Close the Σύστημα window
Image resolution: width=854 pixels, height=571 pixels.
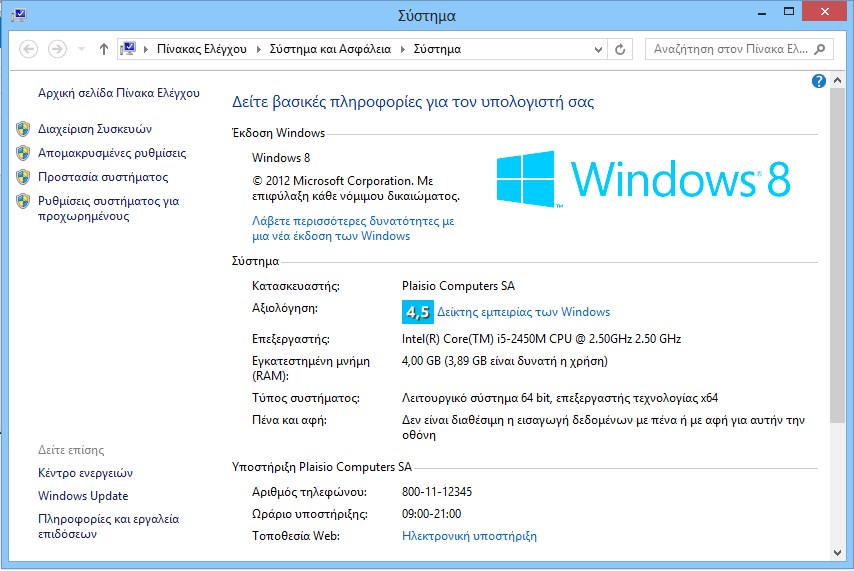[825, 11]
